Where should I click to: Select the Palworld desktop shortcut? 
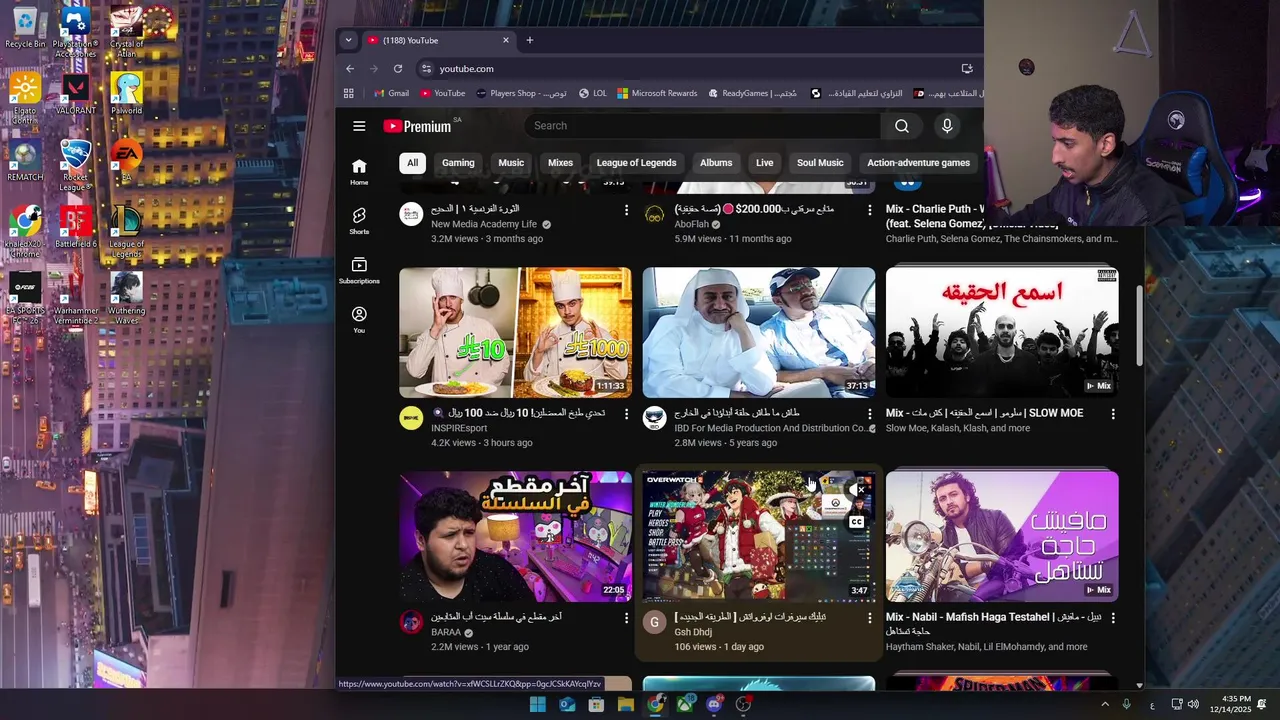pos(126,94)
